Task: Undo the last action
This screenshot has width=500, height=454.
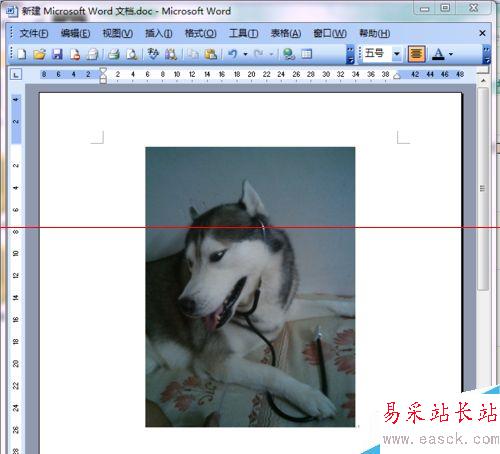Action: point(233,54)
